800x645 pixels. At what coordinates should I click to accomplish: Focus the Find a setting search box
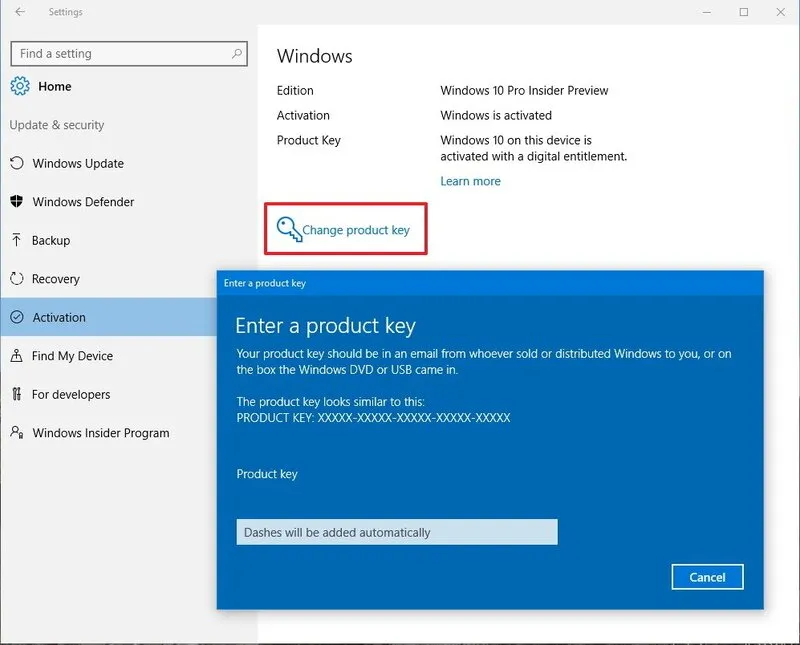129,54
